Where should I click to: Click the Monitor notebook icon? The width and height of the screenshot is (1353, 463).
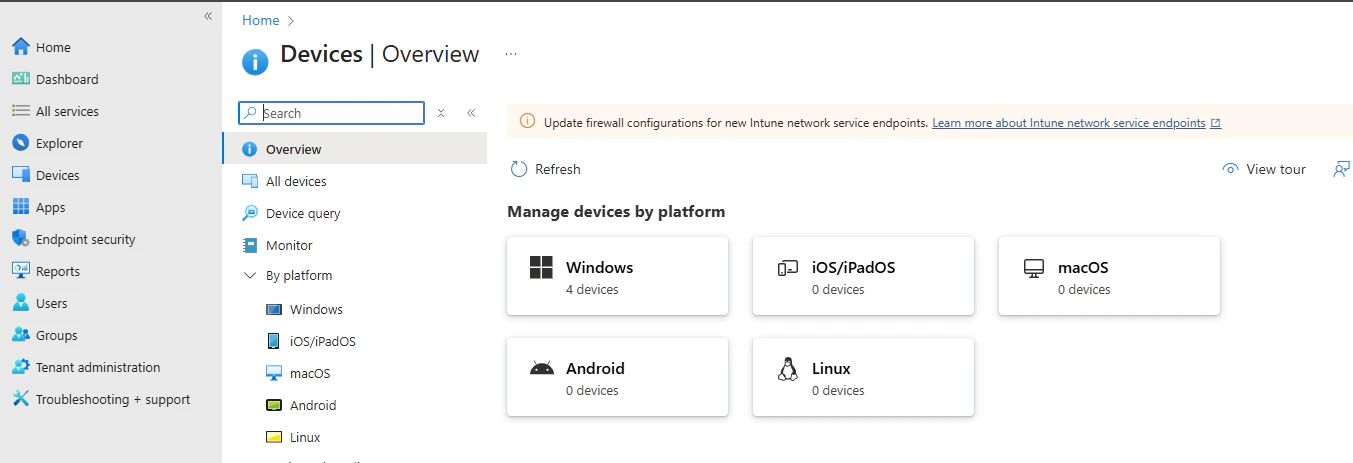click(x=250, y=245)
